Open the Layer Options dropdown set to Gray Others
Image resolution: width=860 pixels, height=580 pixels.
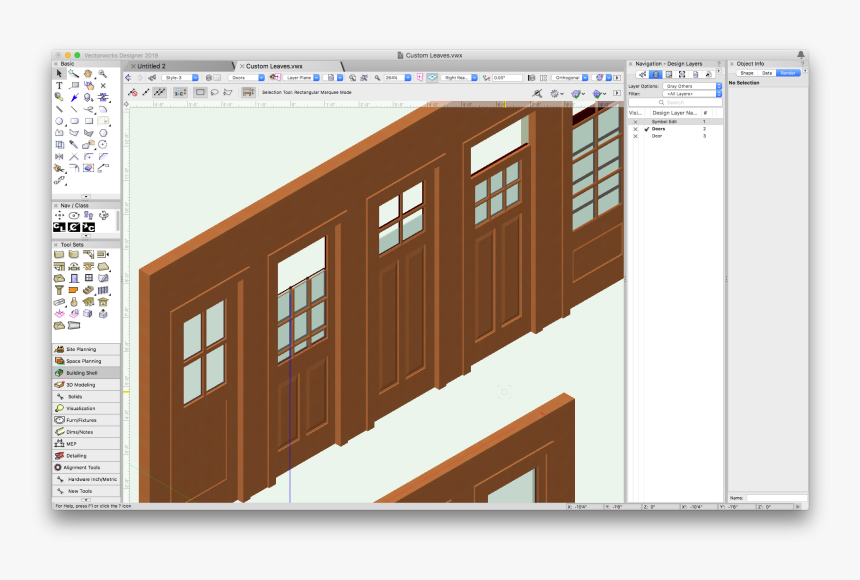[689, 86]
